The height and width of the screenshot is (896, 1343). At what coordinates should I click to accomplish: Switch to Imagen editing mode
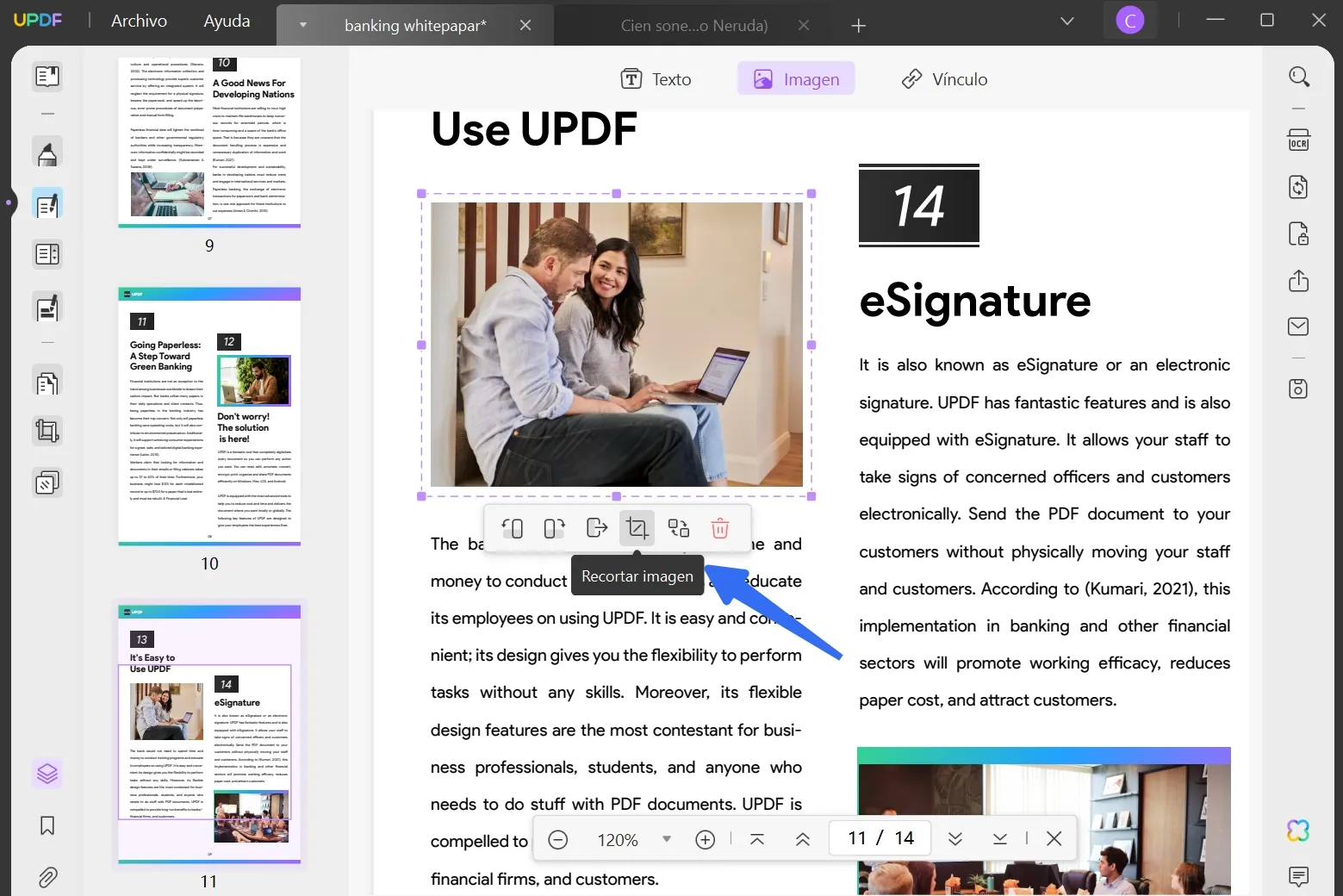click(x=796, y=79)
